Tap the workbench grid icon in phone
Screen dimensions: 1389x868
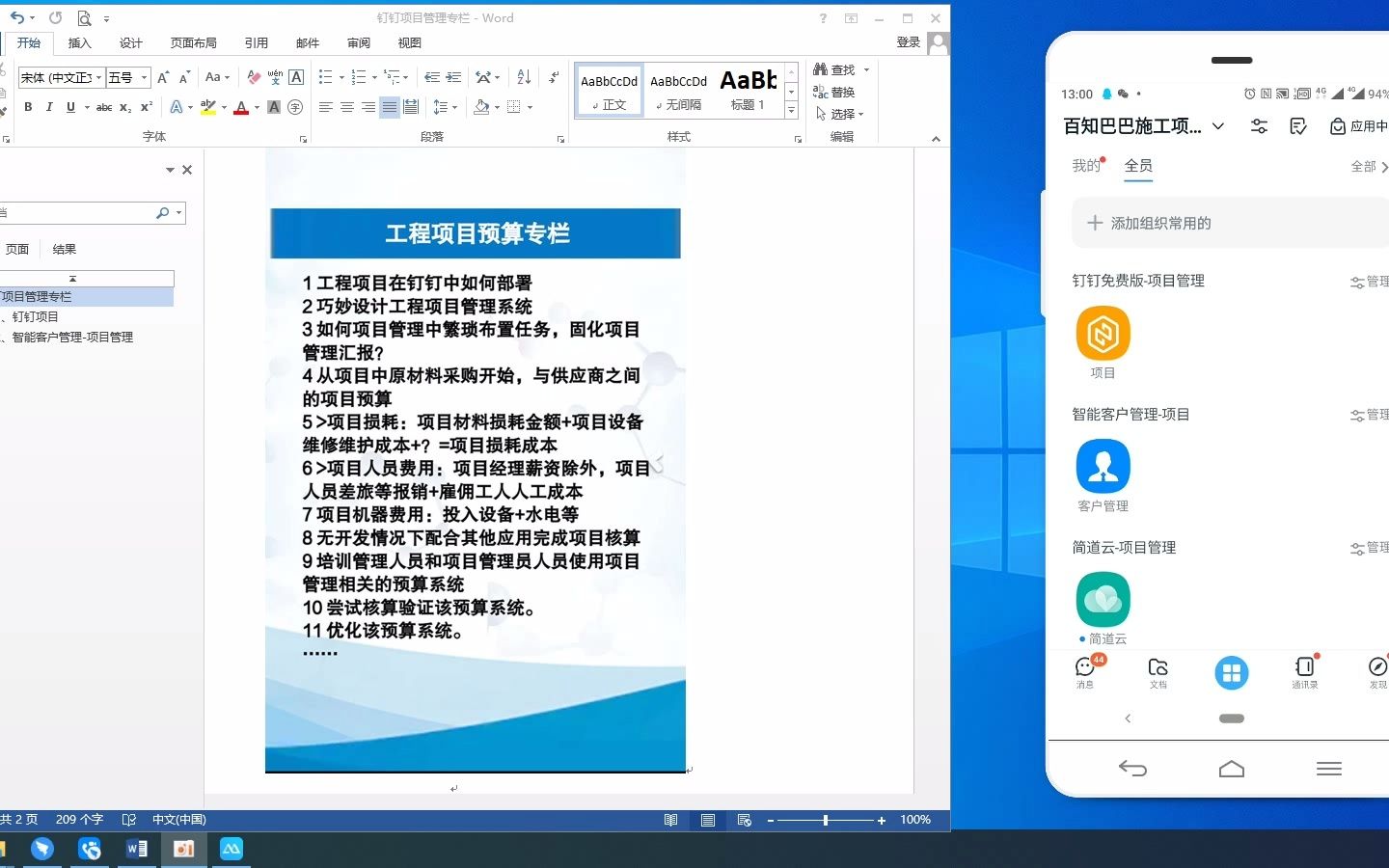1231,673
